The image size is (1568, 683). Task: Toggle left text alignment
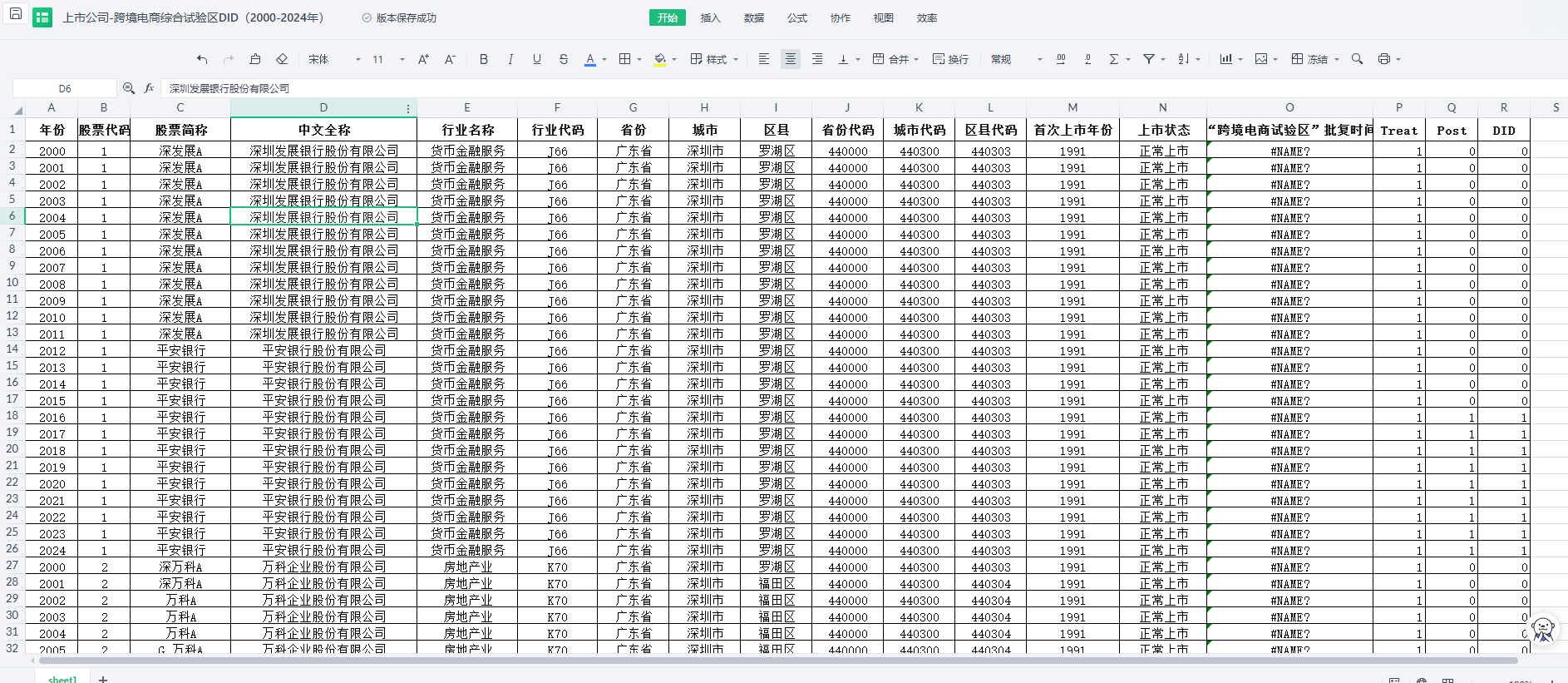[x=764, y=59]
